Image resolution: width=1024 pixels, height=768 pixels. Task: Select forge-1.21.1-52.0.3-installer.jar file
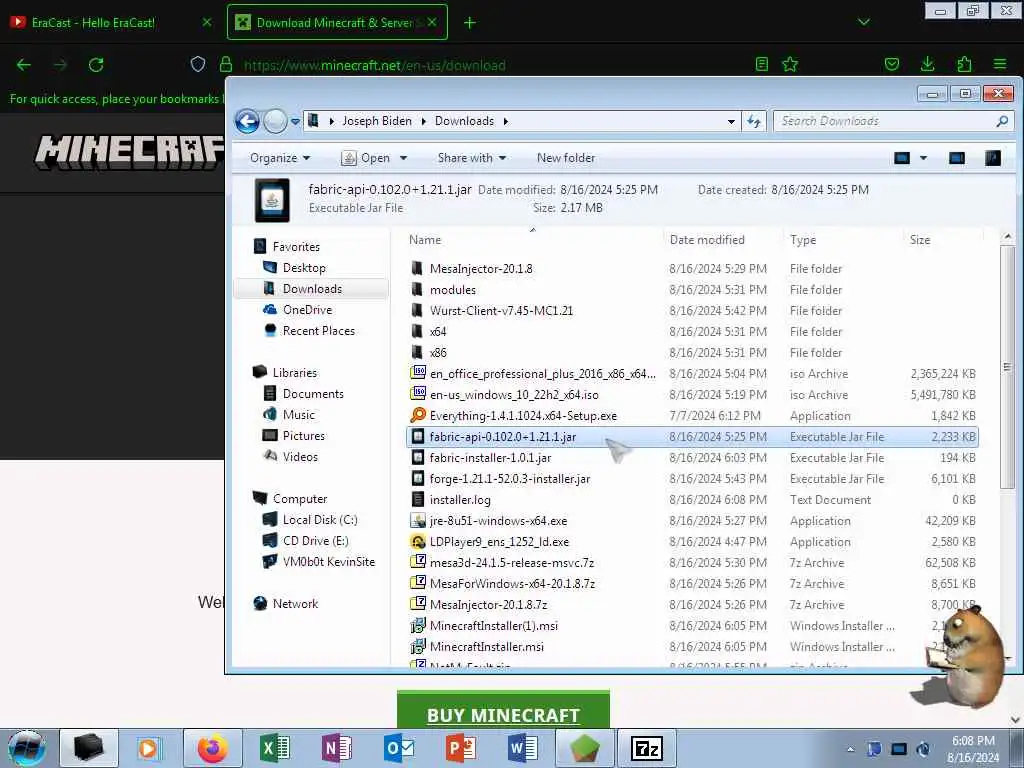(509, 479)
